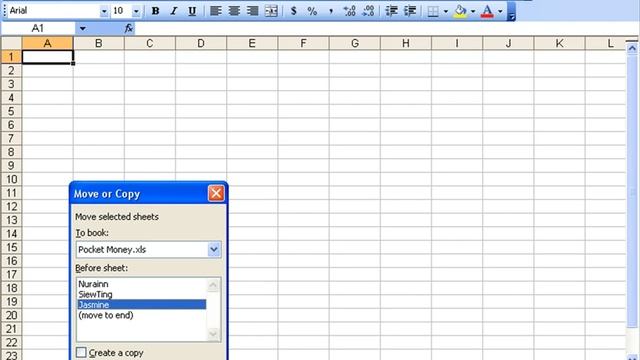Screen dimensions: 640x360
Task: Close the Move or Copy dialog
Action: click(x=216, y=193)
